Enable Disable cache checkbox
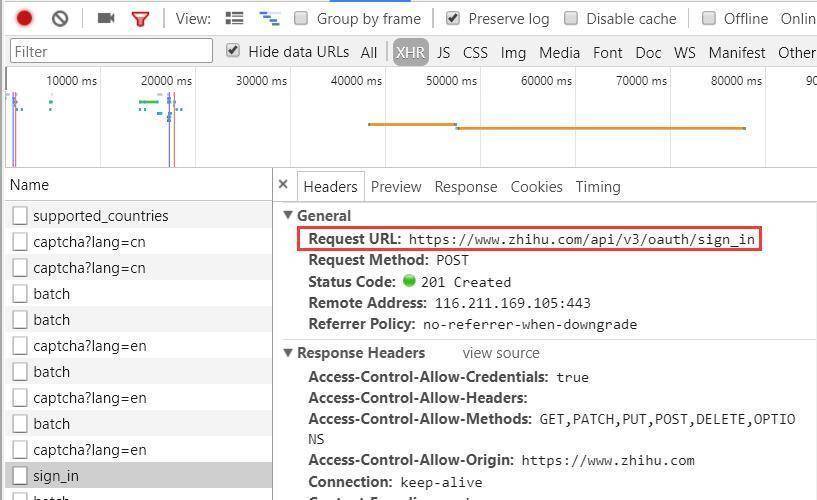Screen dimensions: 817x500 coord(571,19)
